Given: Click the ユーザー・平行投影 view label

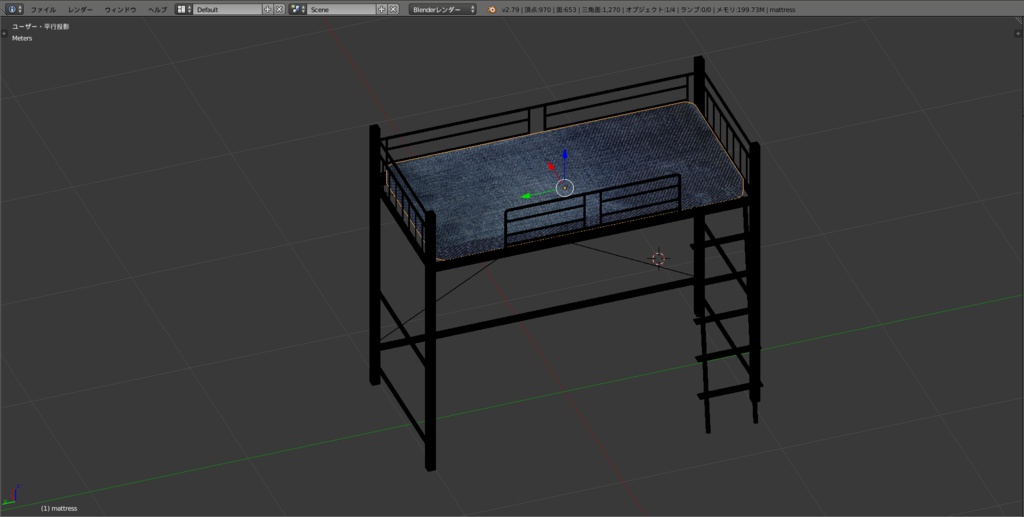Looking at the screenshot, I should [40, 27].
